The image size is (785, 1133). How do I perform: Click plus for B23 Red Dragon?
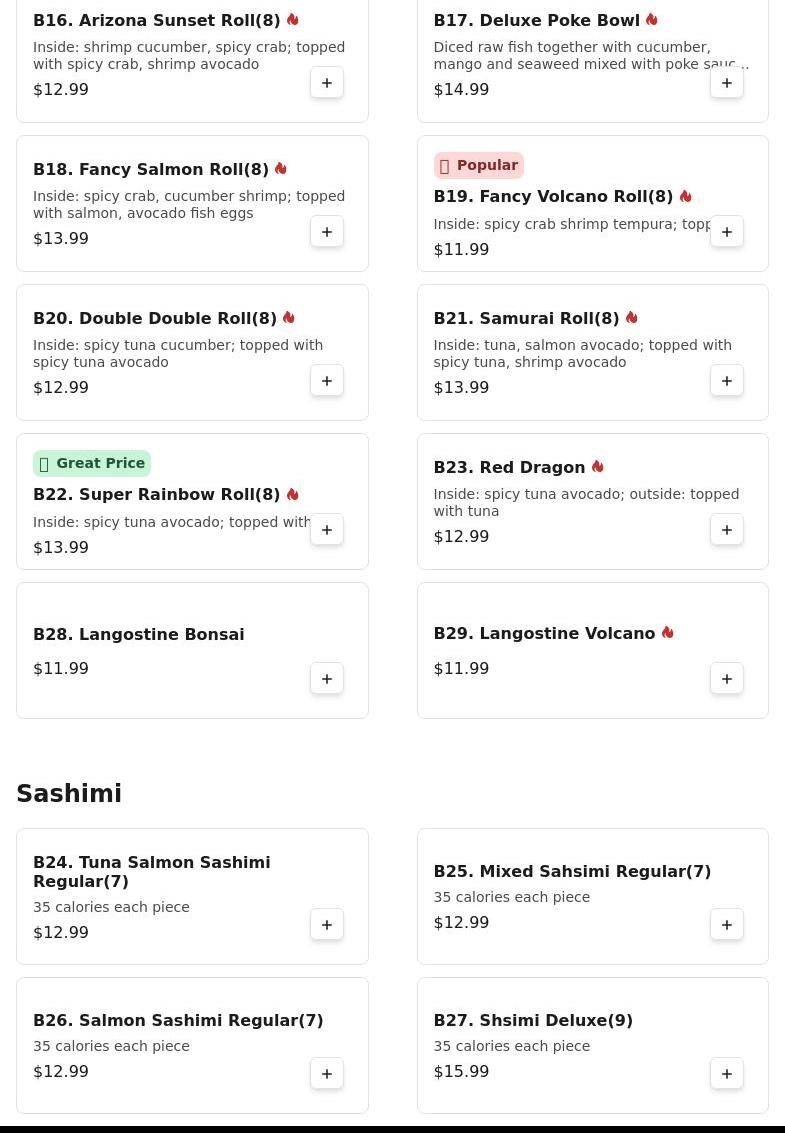[727, 530]
